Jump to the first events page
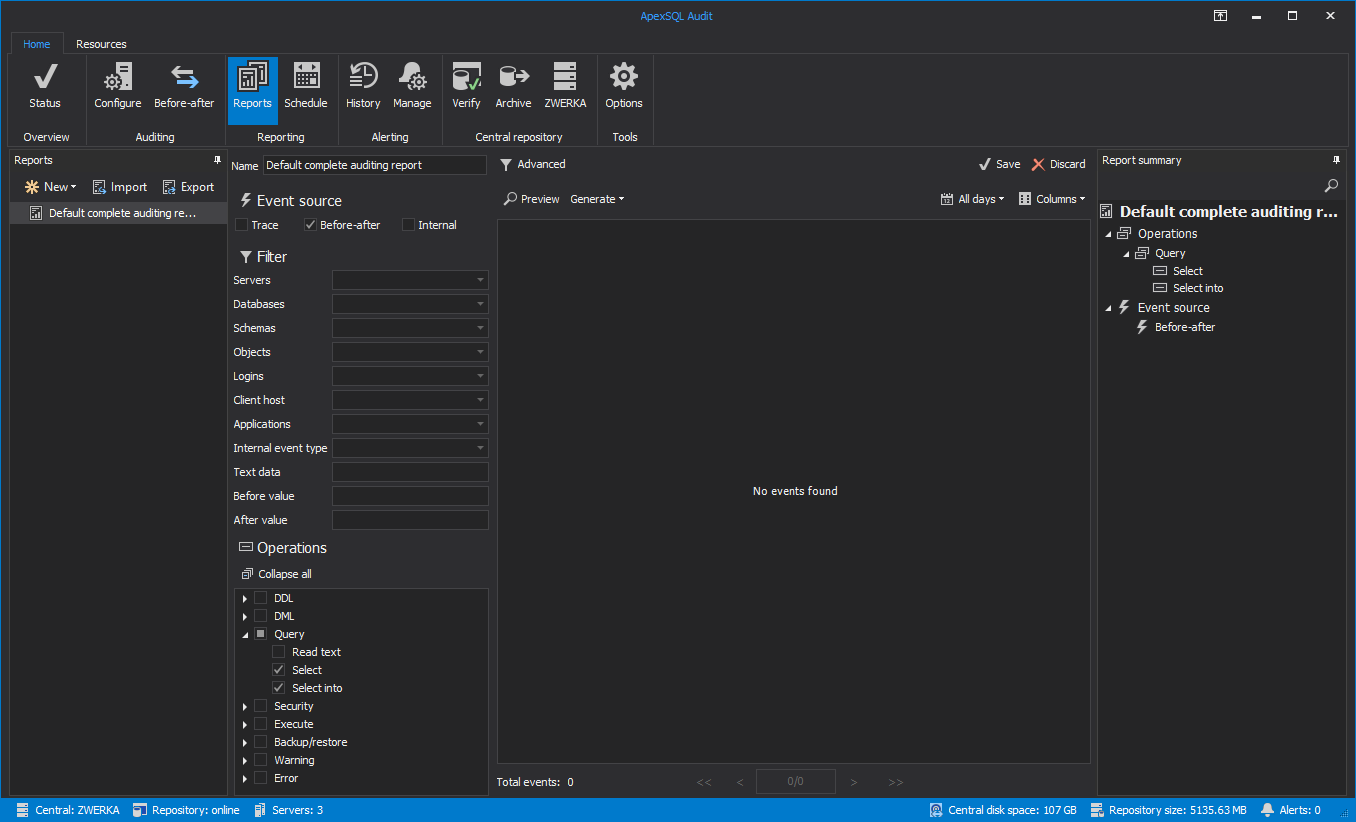Viewport: 1356px width, 822px height. (x=704, y=782)
